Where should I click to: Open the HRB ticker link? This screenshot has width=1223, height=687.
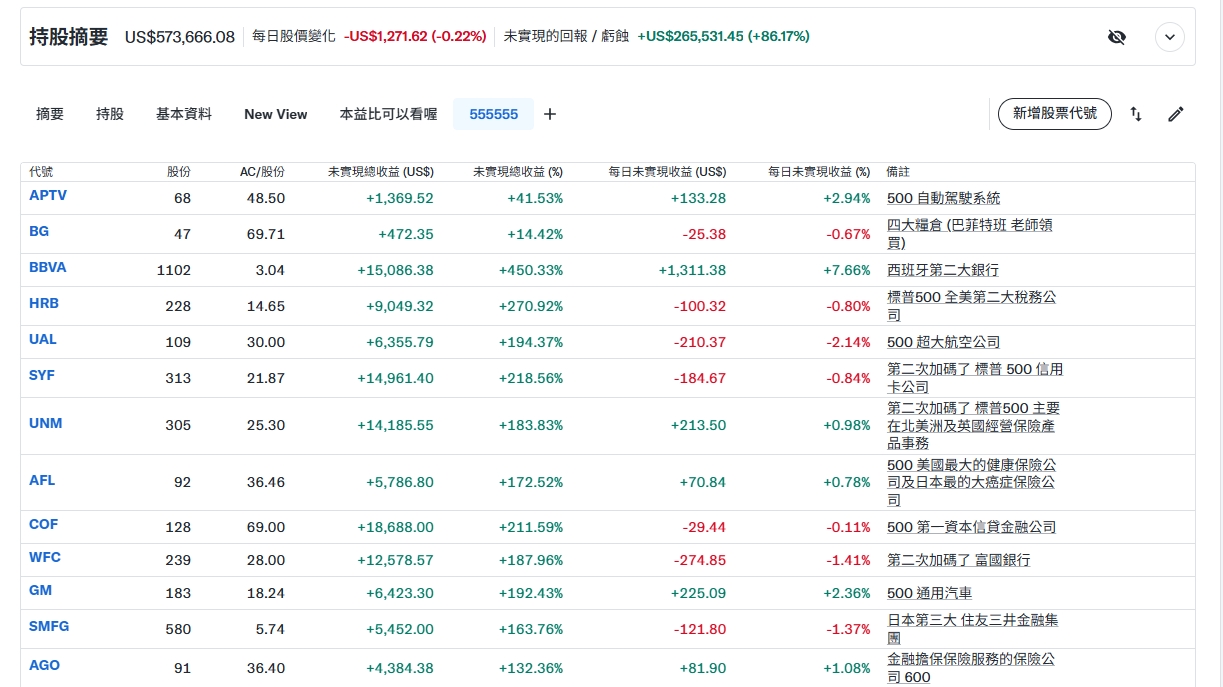pos(43,303)
